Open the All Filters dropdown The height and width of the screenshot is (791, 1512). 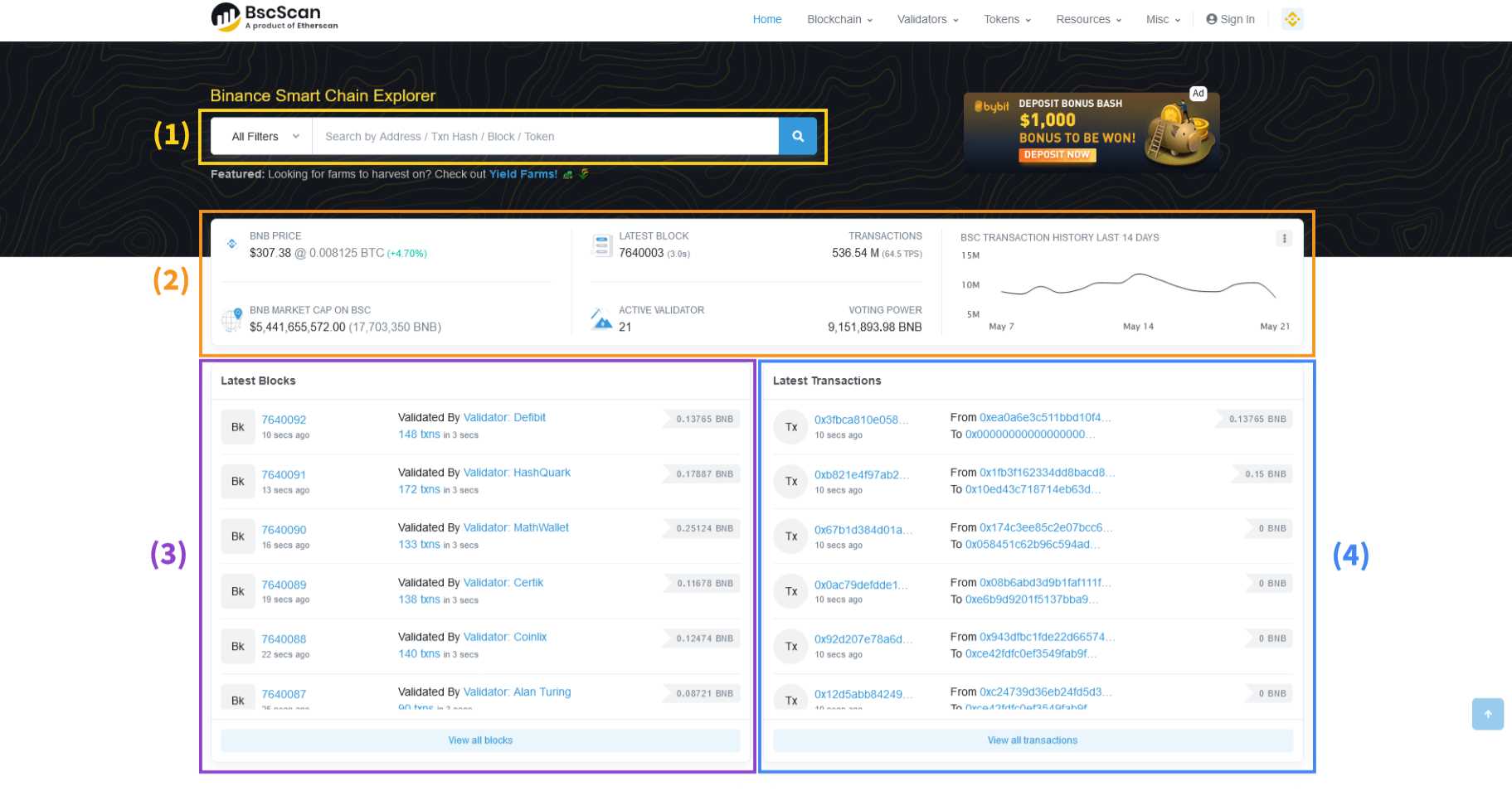(263, 137)
